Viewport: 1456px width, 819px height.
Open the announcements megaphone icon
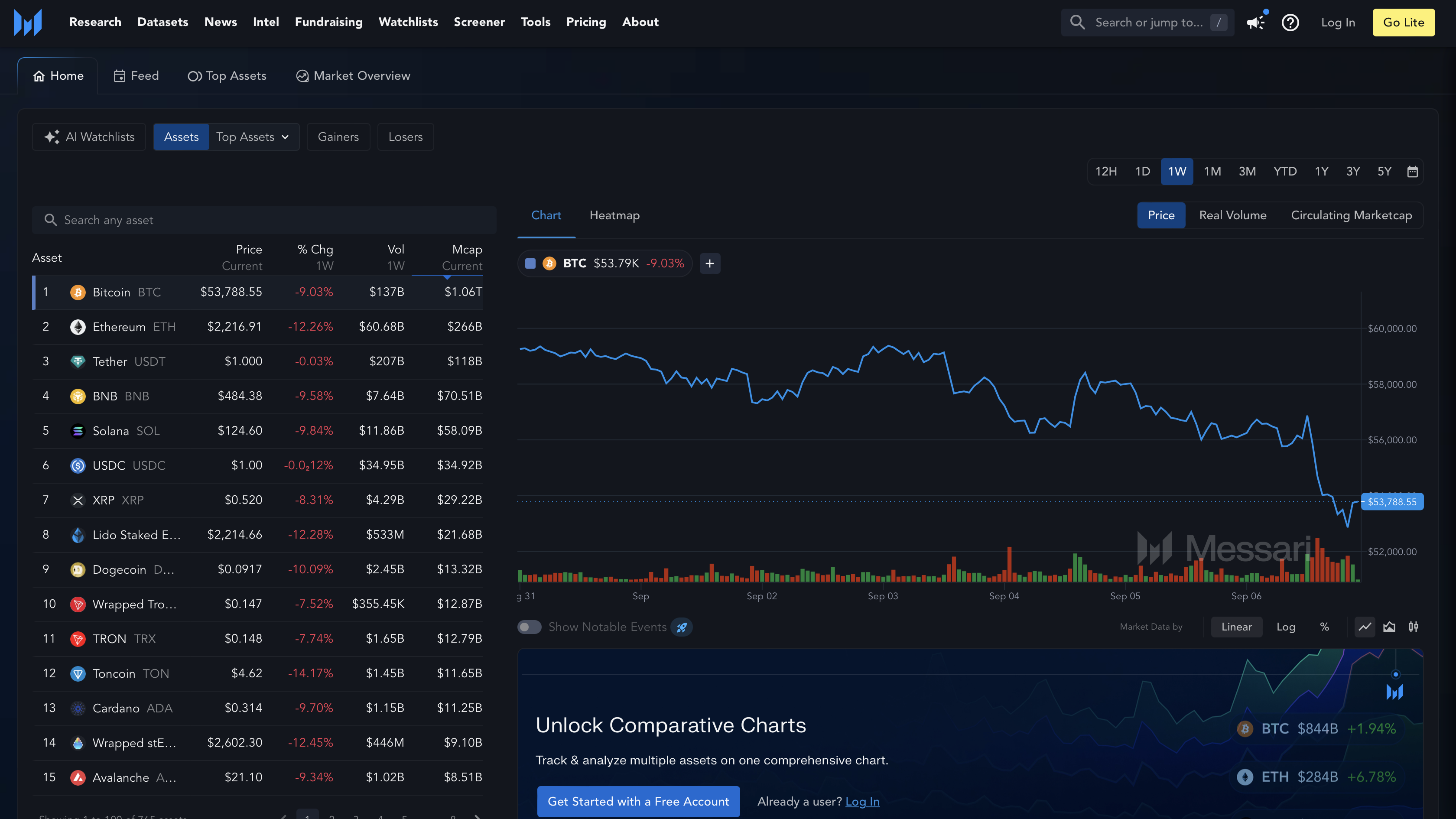pos(1255,23)
